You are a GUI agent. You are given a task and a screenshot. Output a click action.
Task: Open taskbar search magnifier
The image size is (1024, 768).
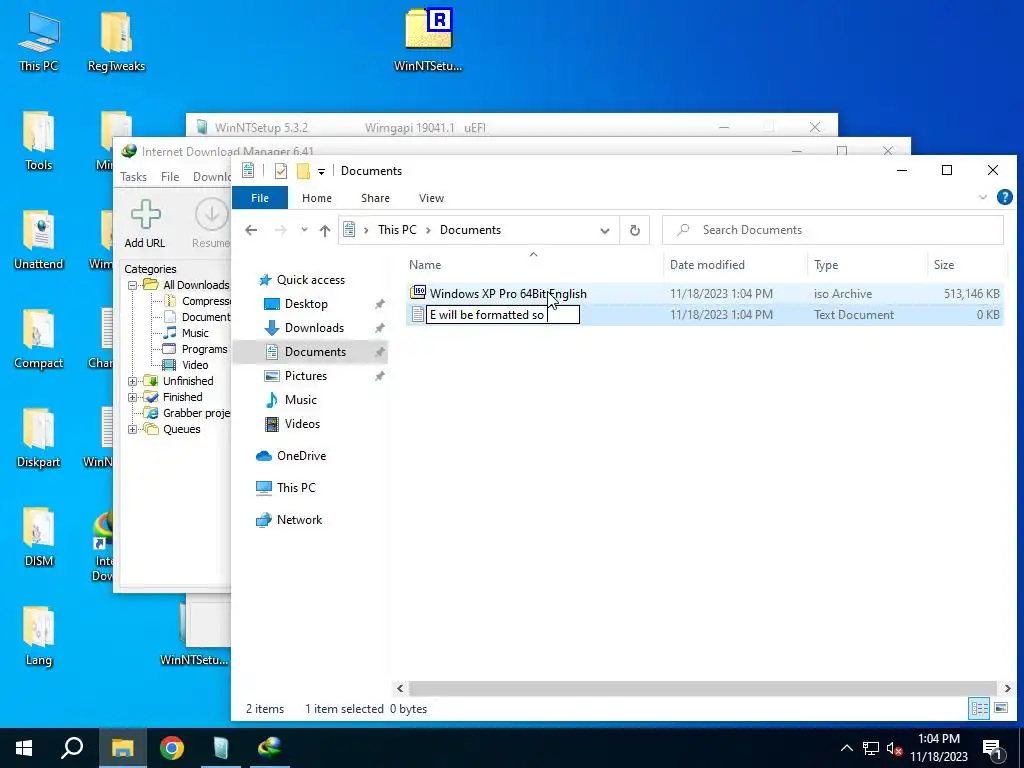72,748
